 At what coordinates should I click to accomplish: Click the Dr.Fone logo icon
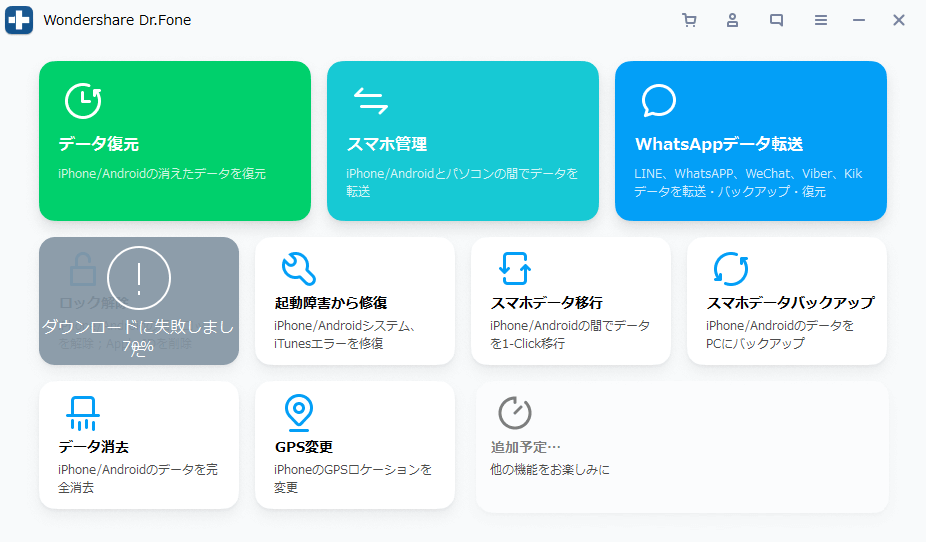(19, 20)
